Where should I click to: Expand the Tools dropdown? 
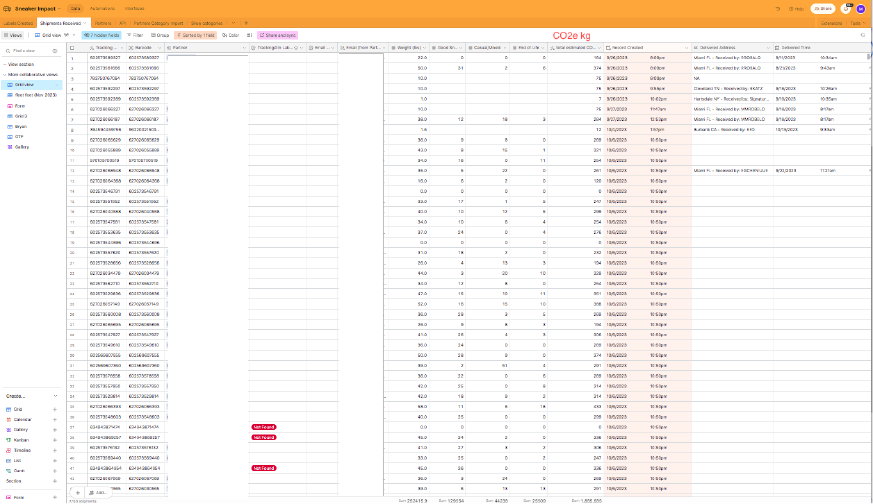click(856, 21)
